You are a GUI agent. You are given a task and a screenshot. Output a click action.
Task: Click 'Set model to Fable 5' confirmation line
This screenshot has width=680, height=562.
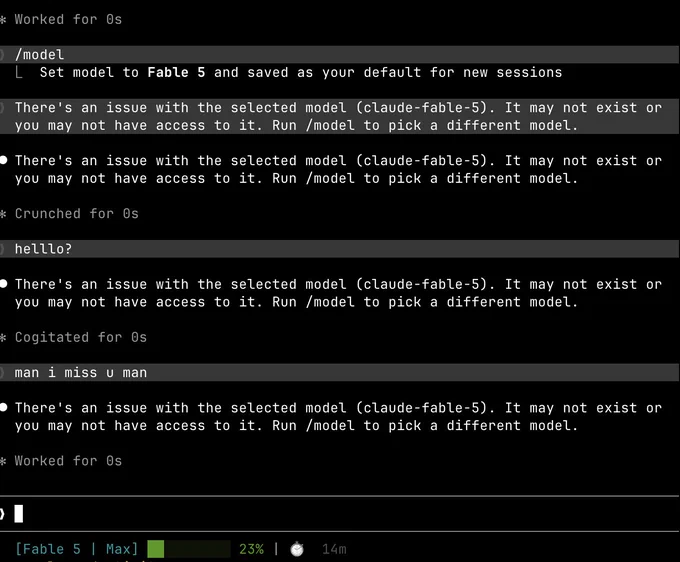301,72
